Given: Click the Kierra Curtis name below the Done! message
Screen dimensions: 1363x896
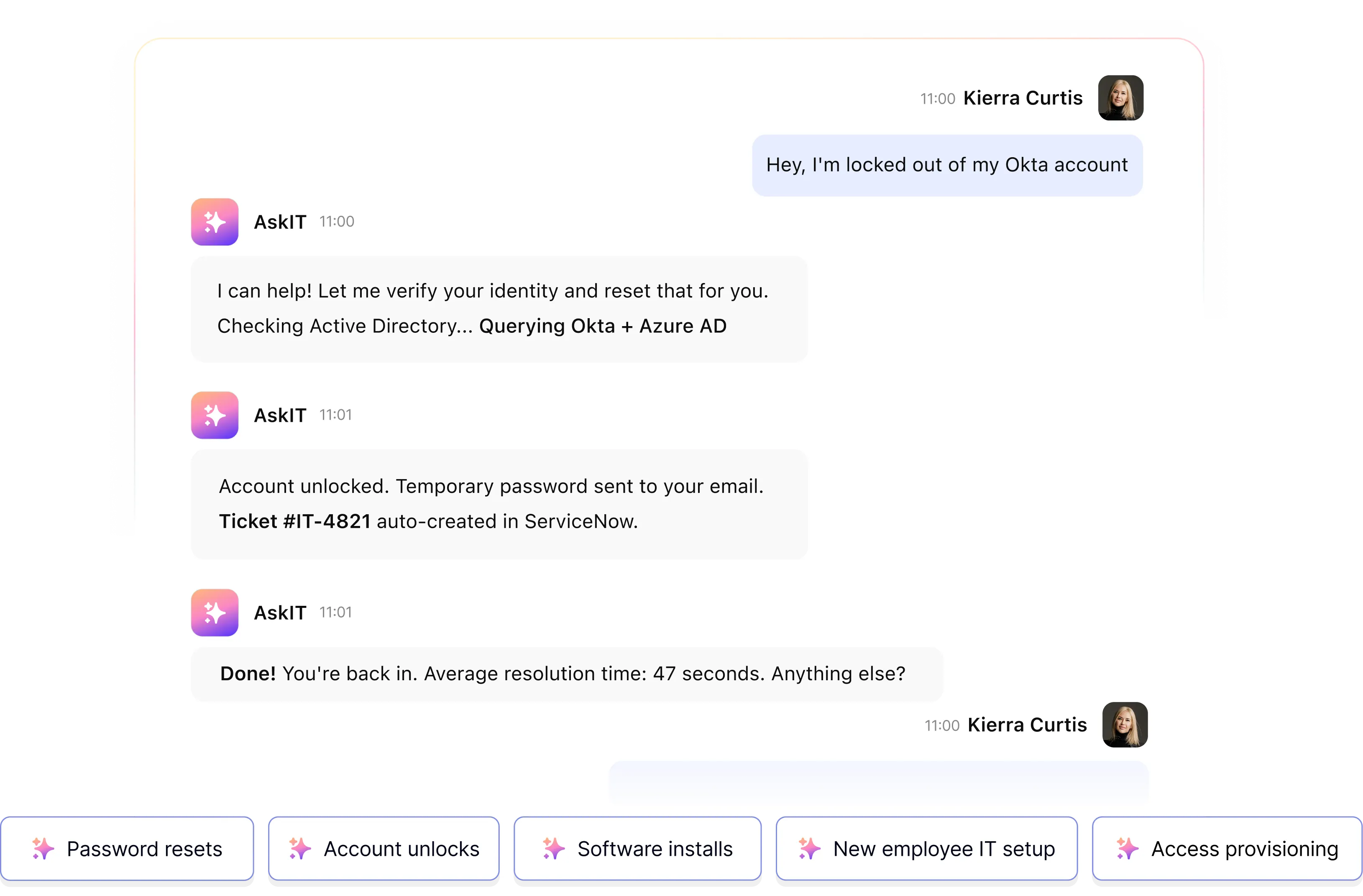Looking at the screenshot, I should (x=1028, y=725).
